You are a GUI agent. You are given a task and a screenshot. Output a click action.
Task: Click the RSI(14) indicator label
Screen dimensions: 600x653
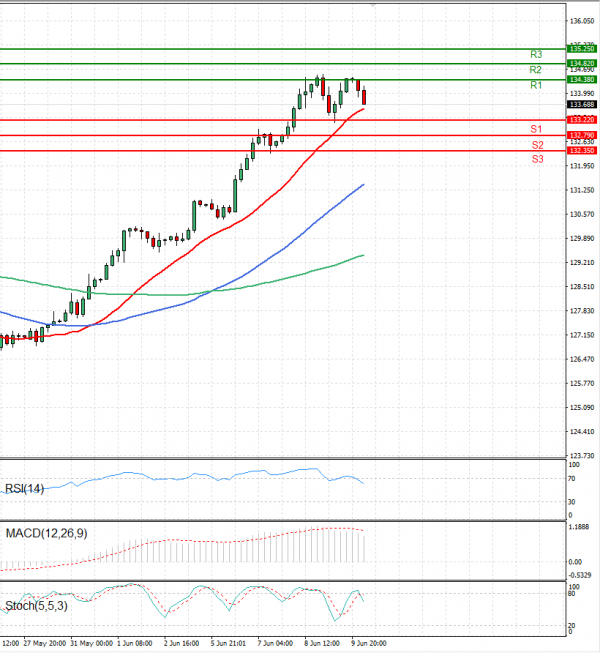tap(24, 489)
